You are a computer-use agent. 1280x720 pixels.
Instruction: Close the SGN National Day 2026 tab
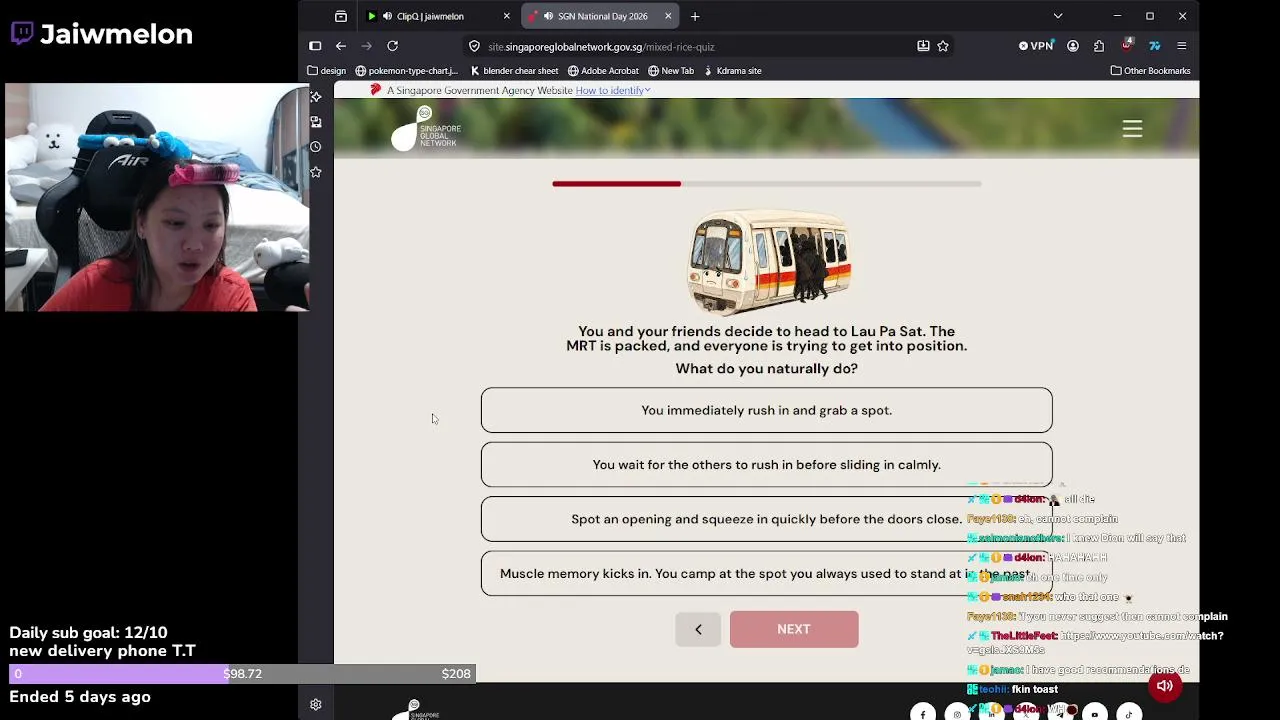point(668,16)
